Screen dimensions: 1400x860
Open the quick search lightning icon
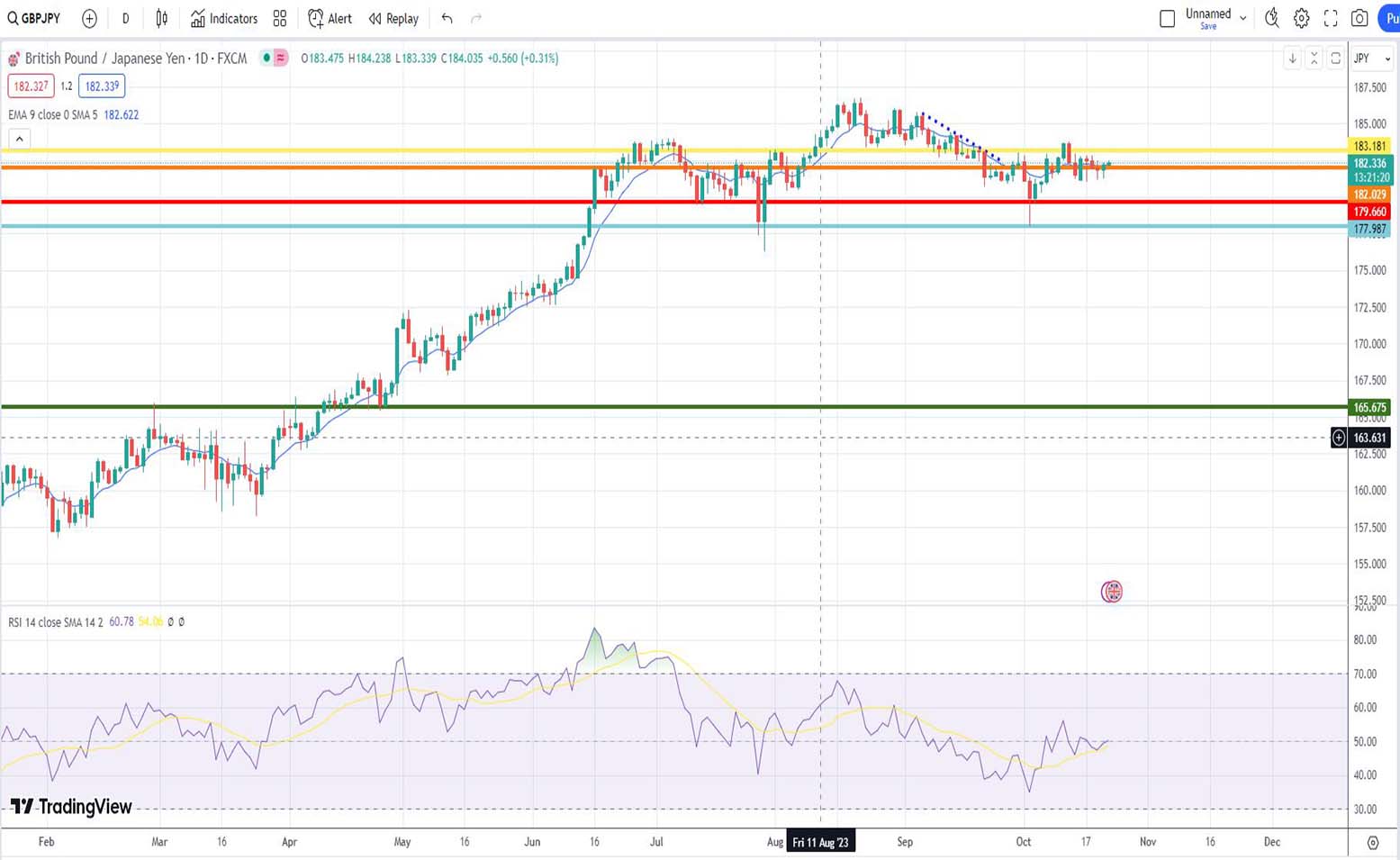1271,18
